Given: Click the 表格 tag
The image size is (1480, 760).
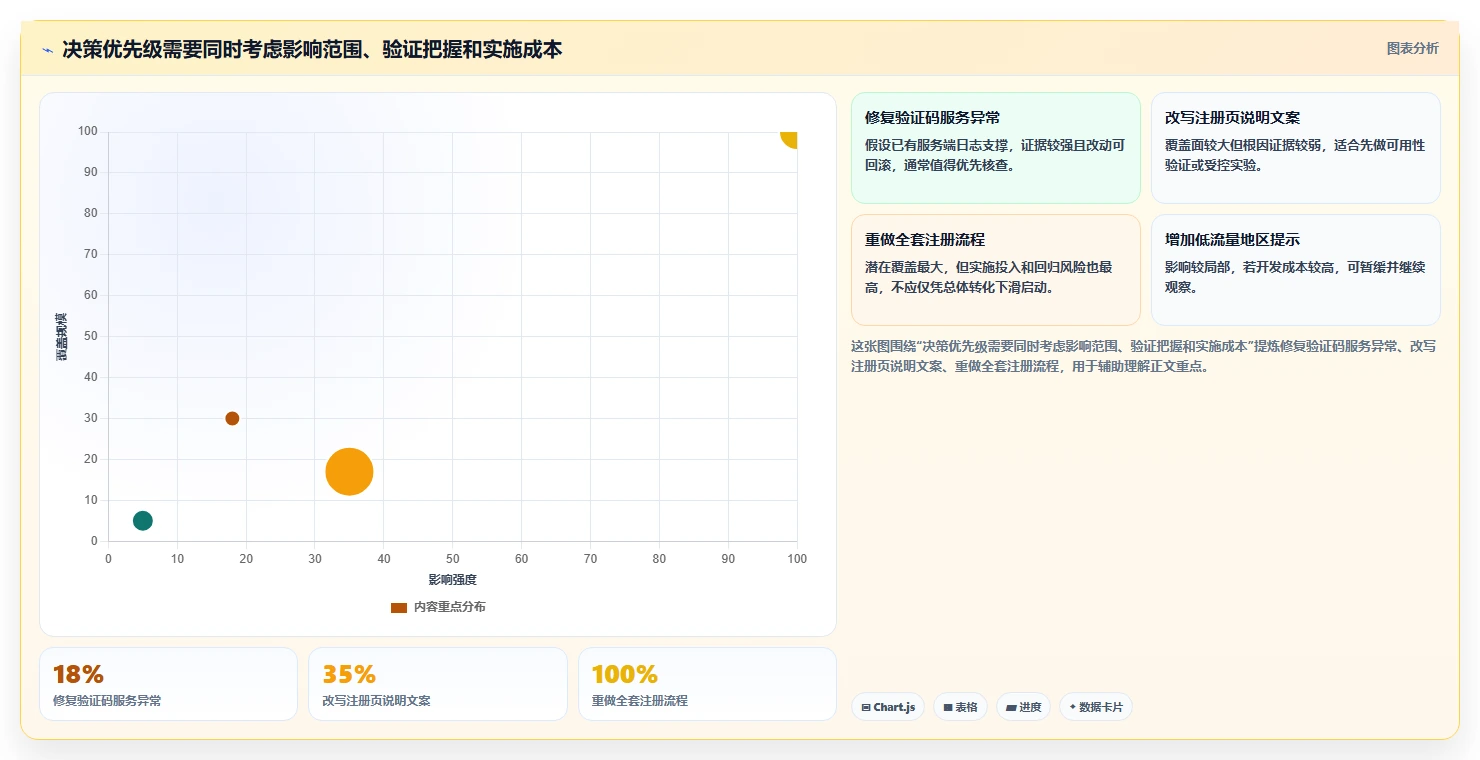Looking at the screenshot, I should 960,707.
